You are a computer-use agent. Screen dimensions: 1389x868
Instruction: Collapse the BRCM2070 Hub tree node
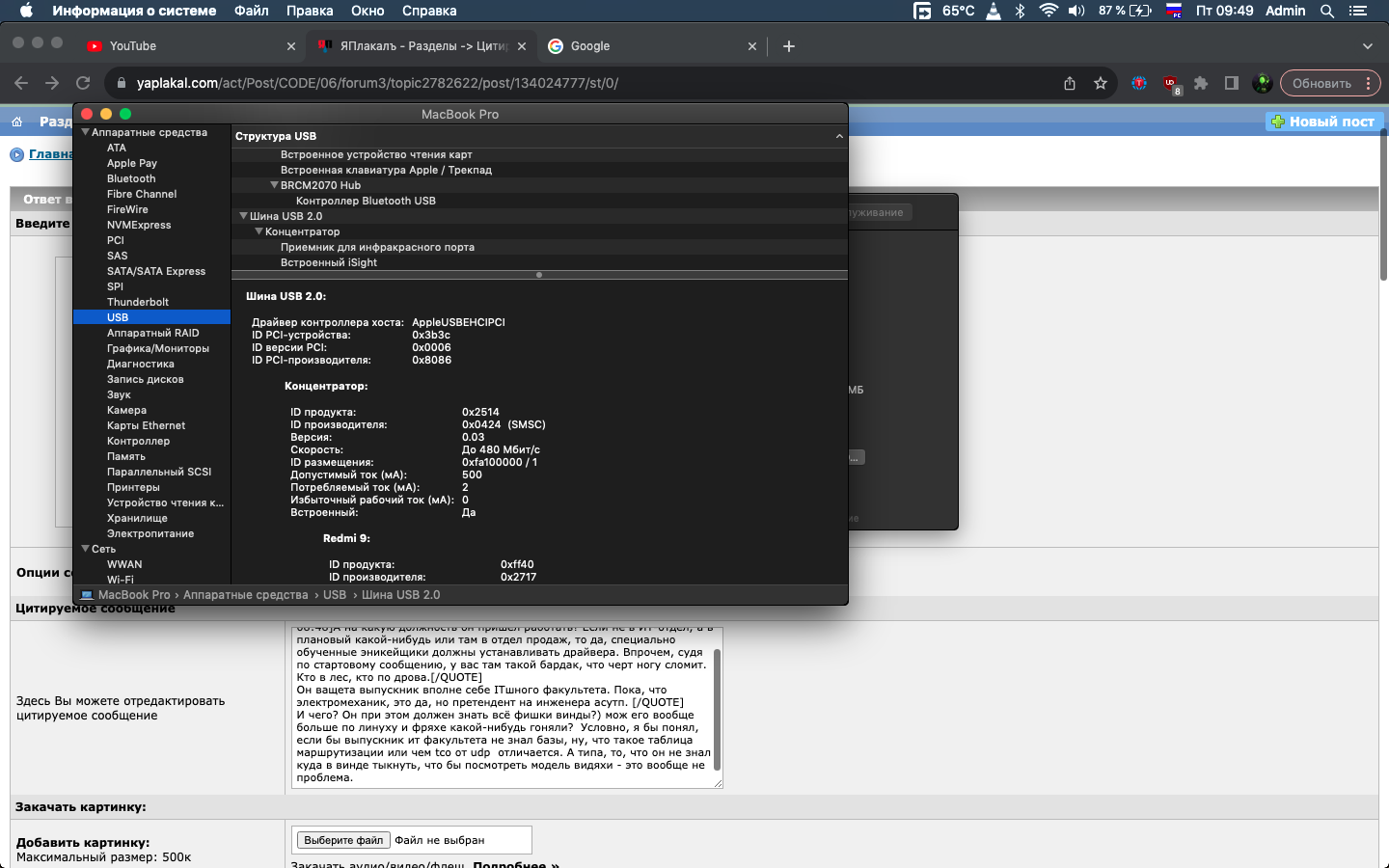274,185
